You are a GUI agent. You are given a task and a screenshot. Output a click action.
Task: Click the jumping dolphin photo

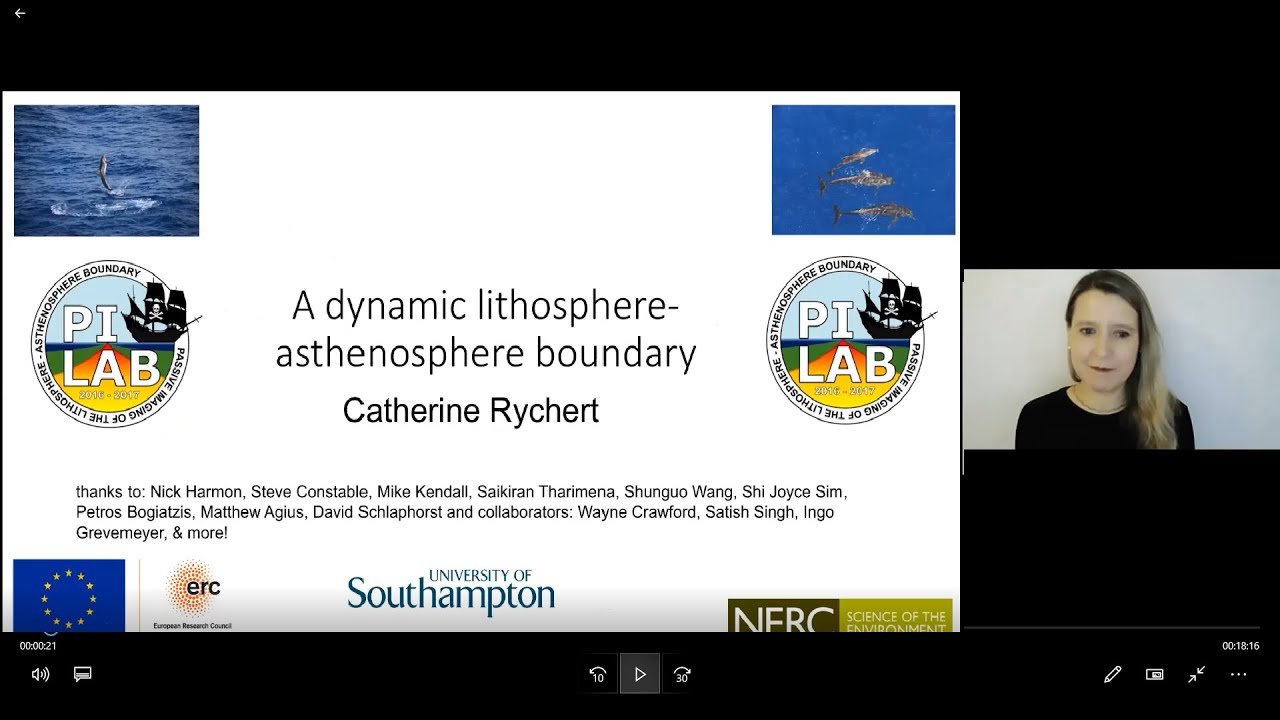click(106, 170)
